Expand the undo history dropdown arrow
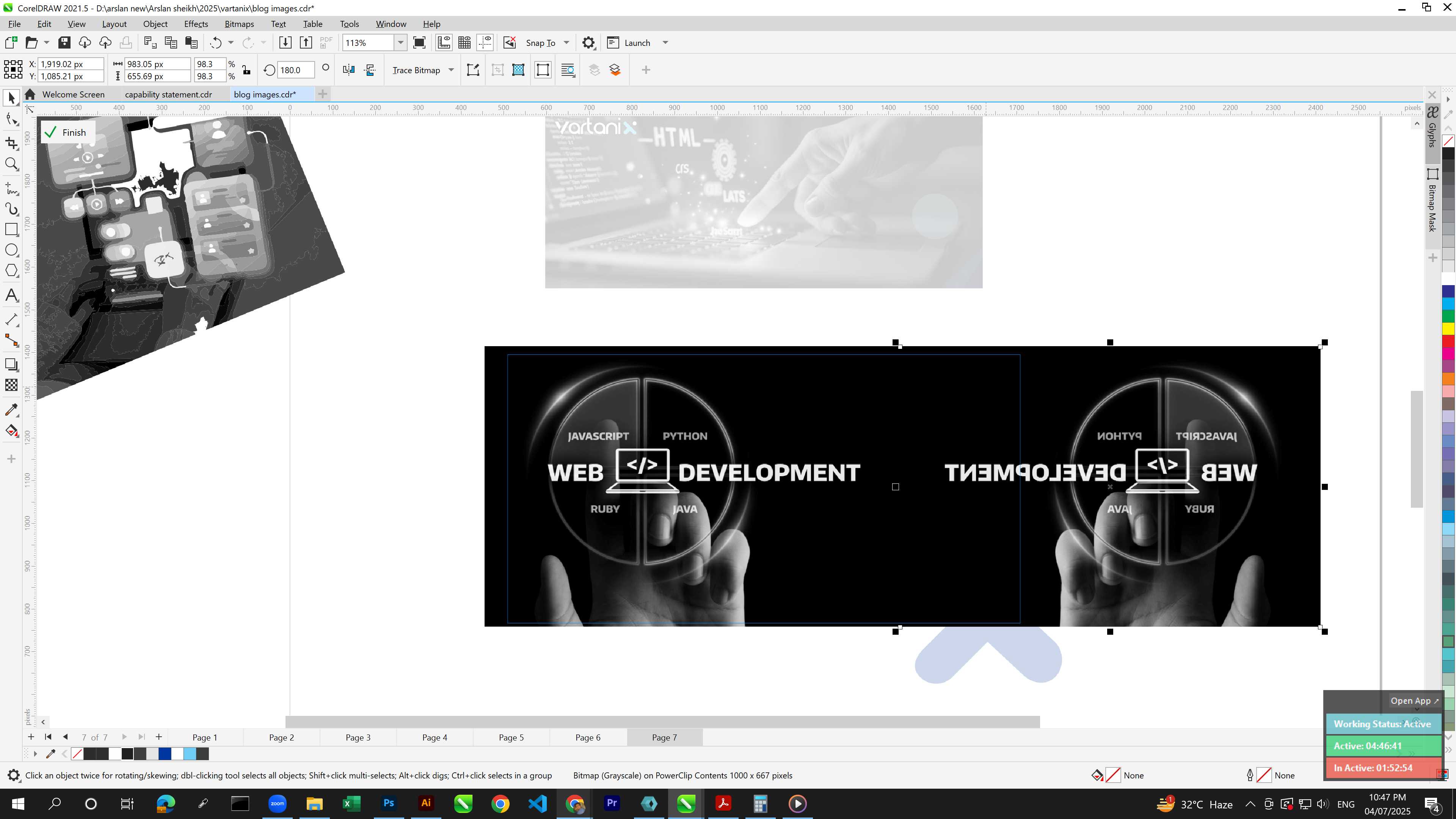This screenshot has height=819, width=1456. click(231, 43)
